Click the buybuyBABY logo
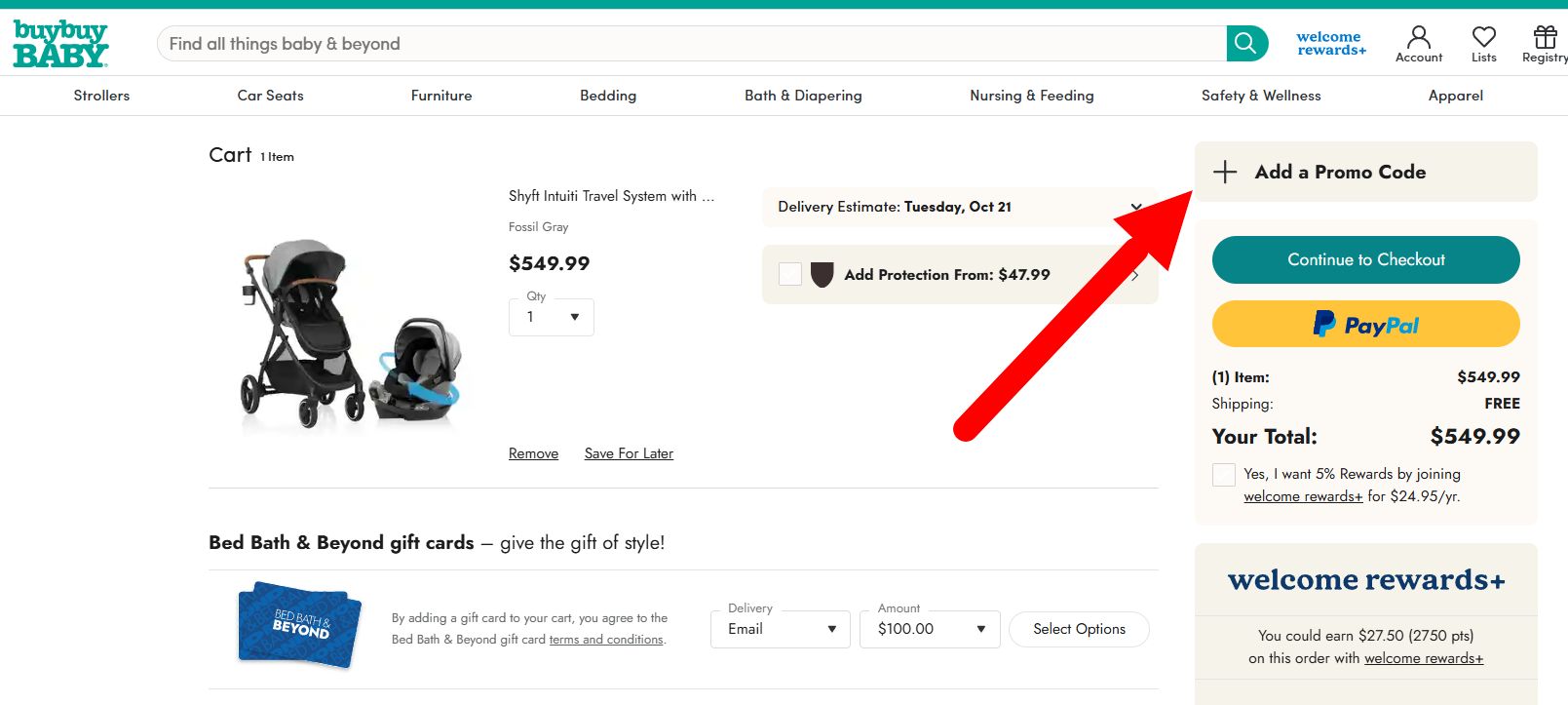The width and height of the screenshot is (1568, 705). pos(59,42)
